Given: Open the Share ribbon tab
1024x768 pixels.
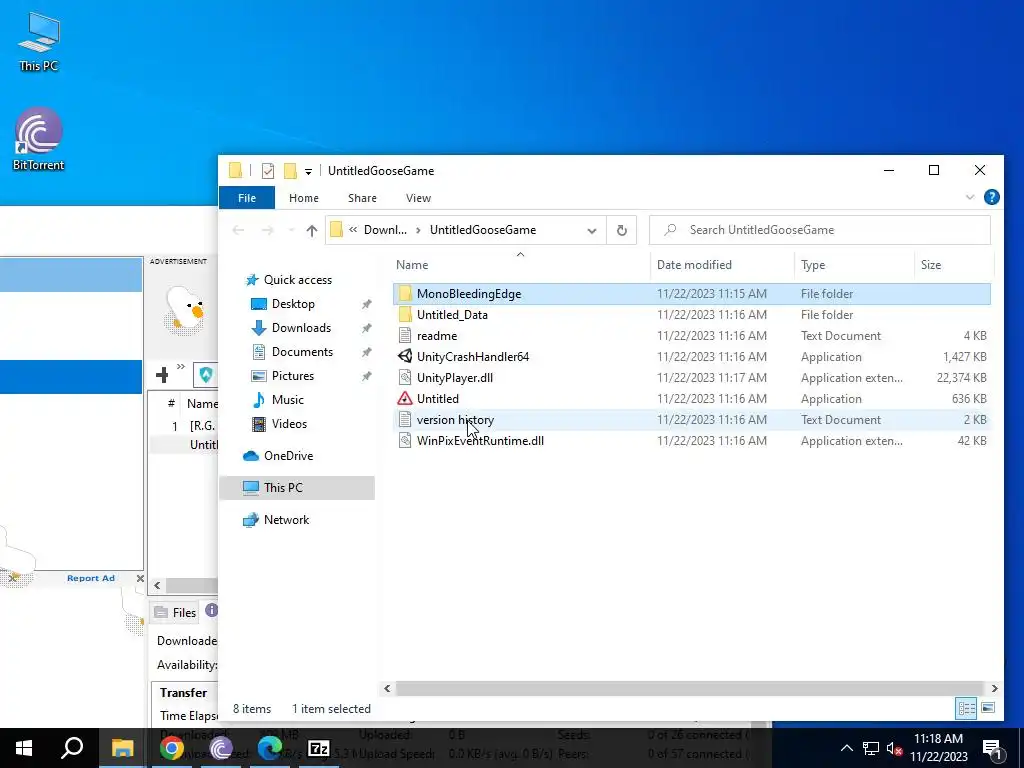Looking at the screenshot, I should (362, 198).
